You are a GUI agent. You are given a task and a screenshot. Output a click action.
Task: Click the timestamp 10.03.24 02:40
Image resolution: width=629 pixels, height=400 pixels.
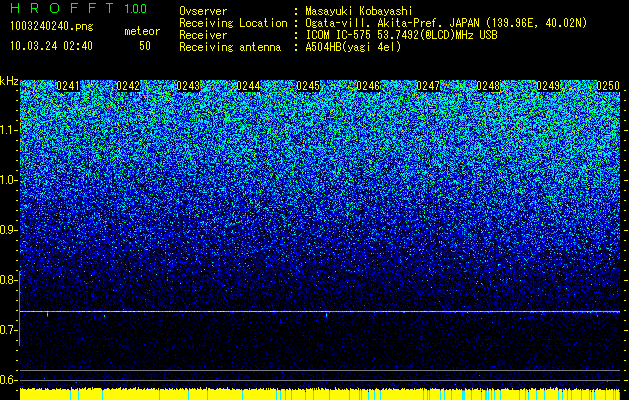pyautogui.click(x=51, y=46)
